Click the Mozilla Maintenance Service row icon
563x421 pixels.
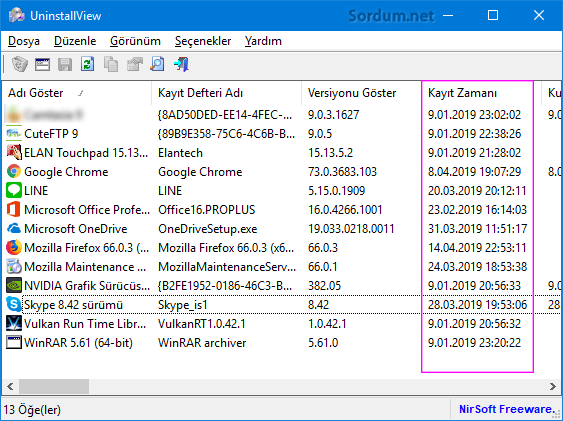tap(14, 267)
